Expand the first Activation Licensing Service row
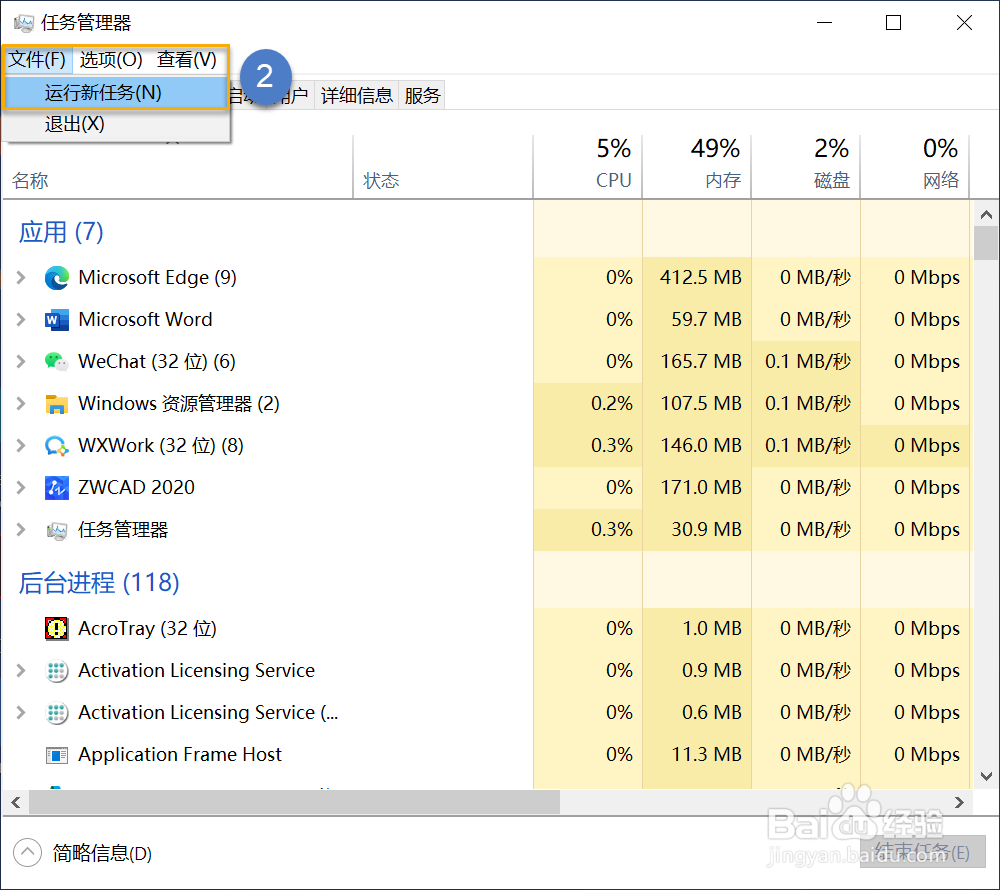Screen dimensions: 1000x890 pos(20,671)
